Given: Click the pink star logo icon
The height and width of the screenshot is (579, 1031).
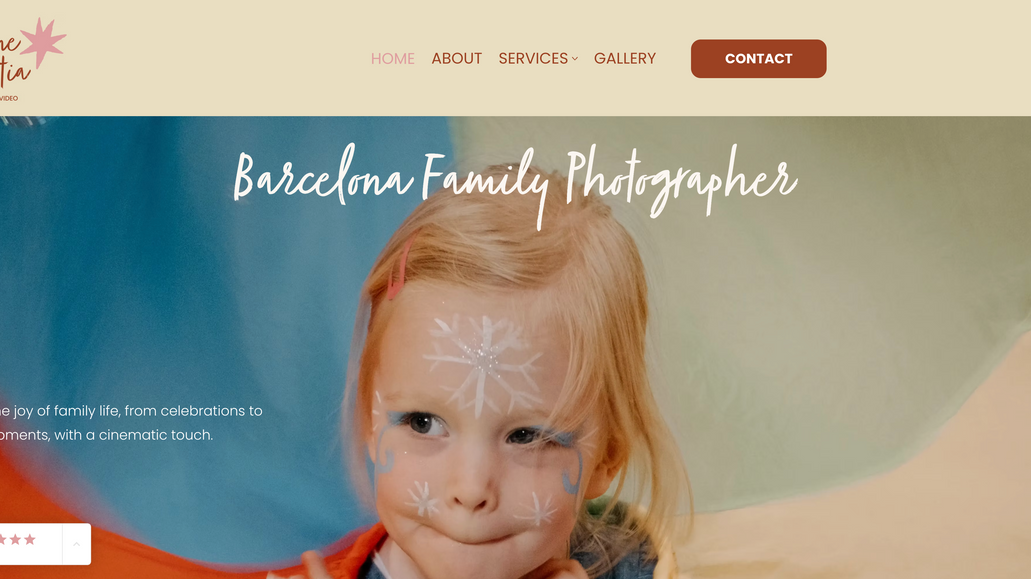Looking at the screenshot, I should click(x=43, y=42).
